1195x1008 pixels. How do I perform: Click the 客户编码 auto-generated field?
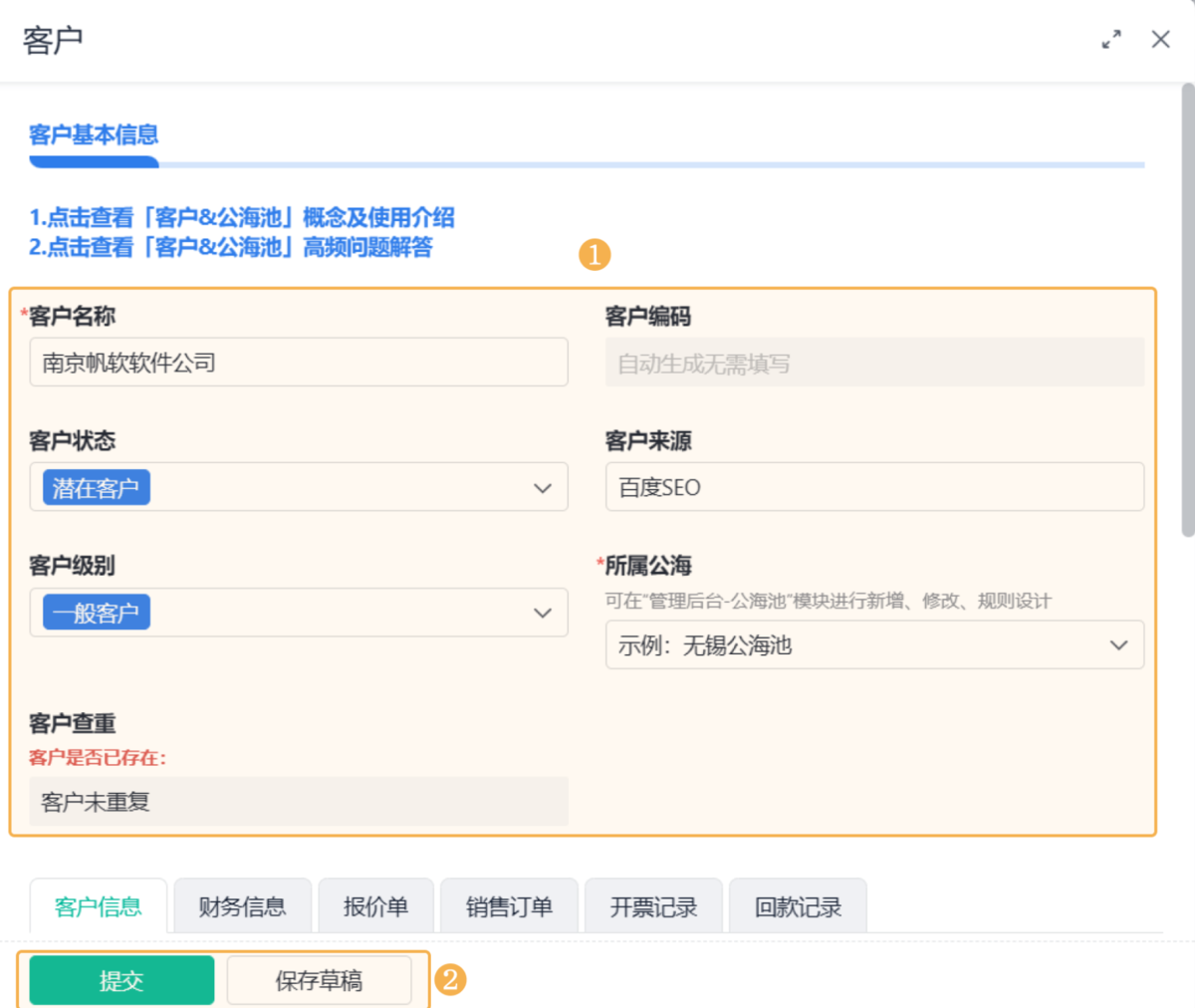tap(874, 363)
